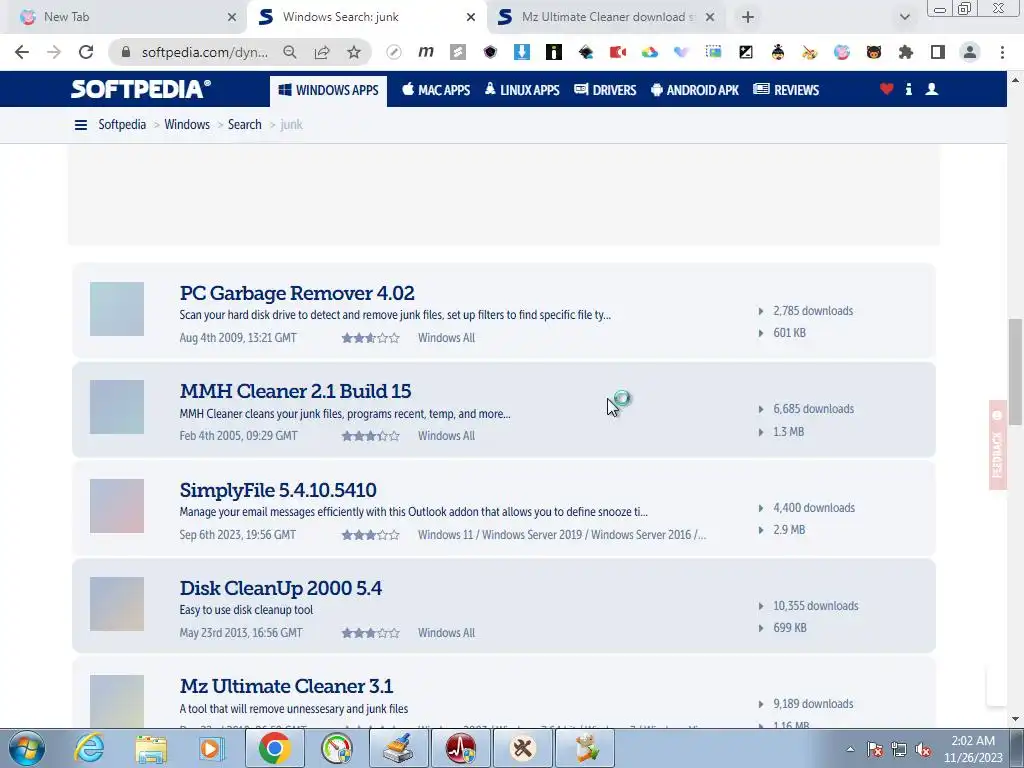This screenshot has width=1024, height=768.
Task: Open Mz Ultimate Cleaner 3.1 result
Action: pyautogui.click(x=287, y=686)
